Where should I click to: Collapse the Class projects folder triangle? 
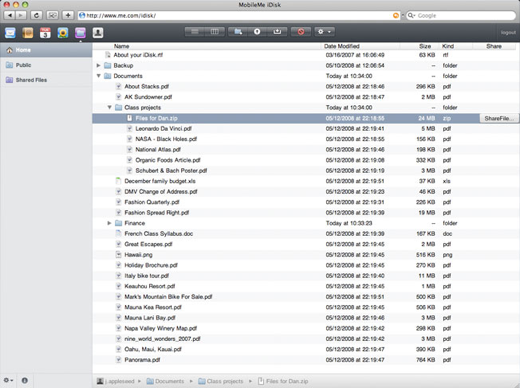coord(109,107)
